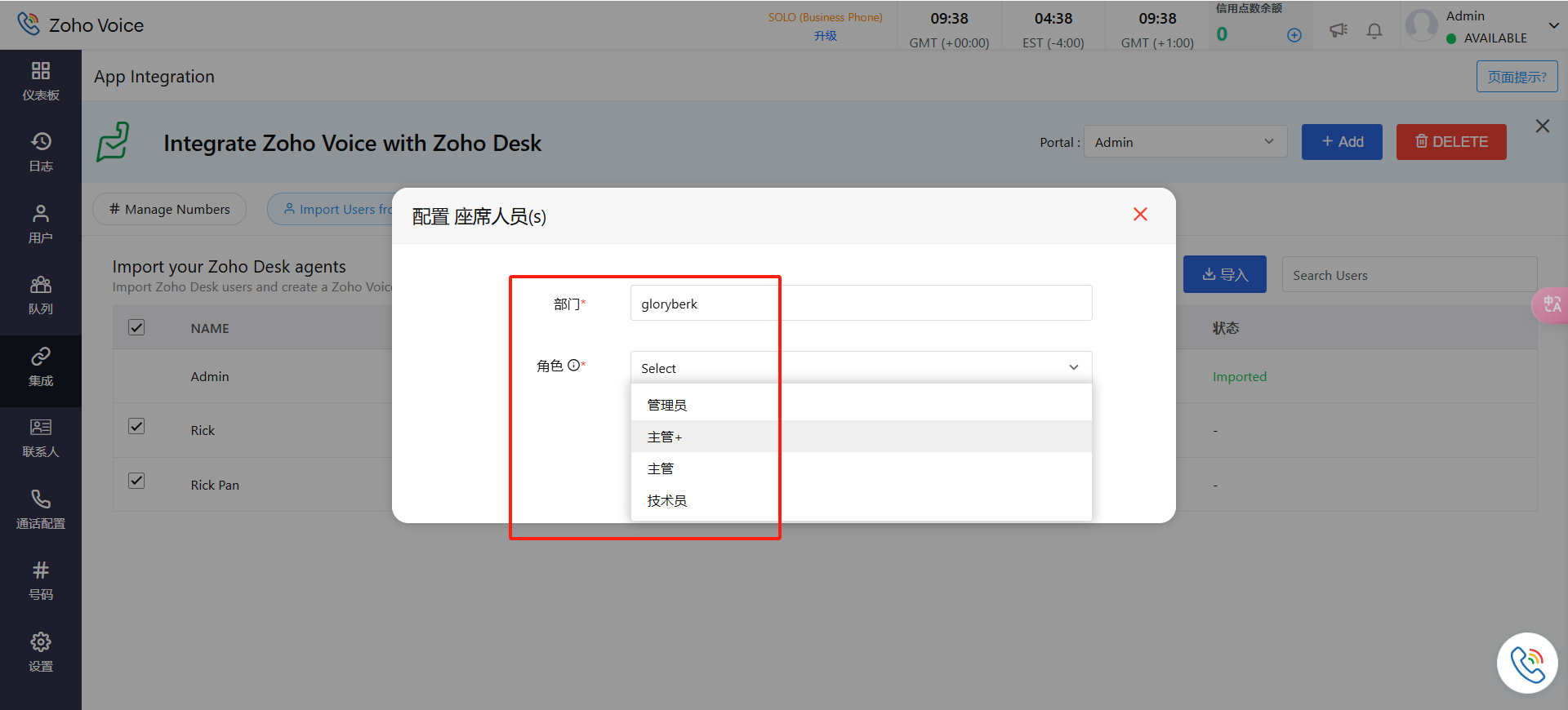Expand the account status dropdown arrow

(1553, 25)
